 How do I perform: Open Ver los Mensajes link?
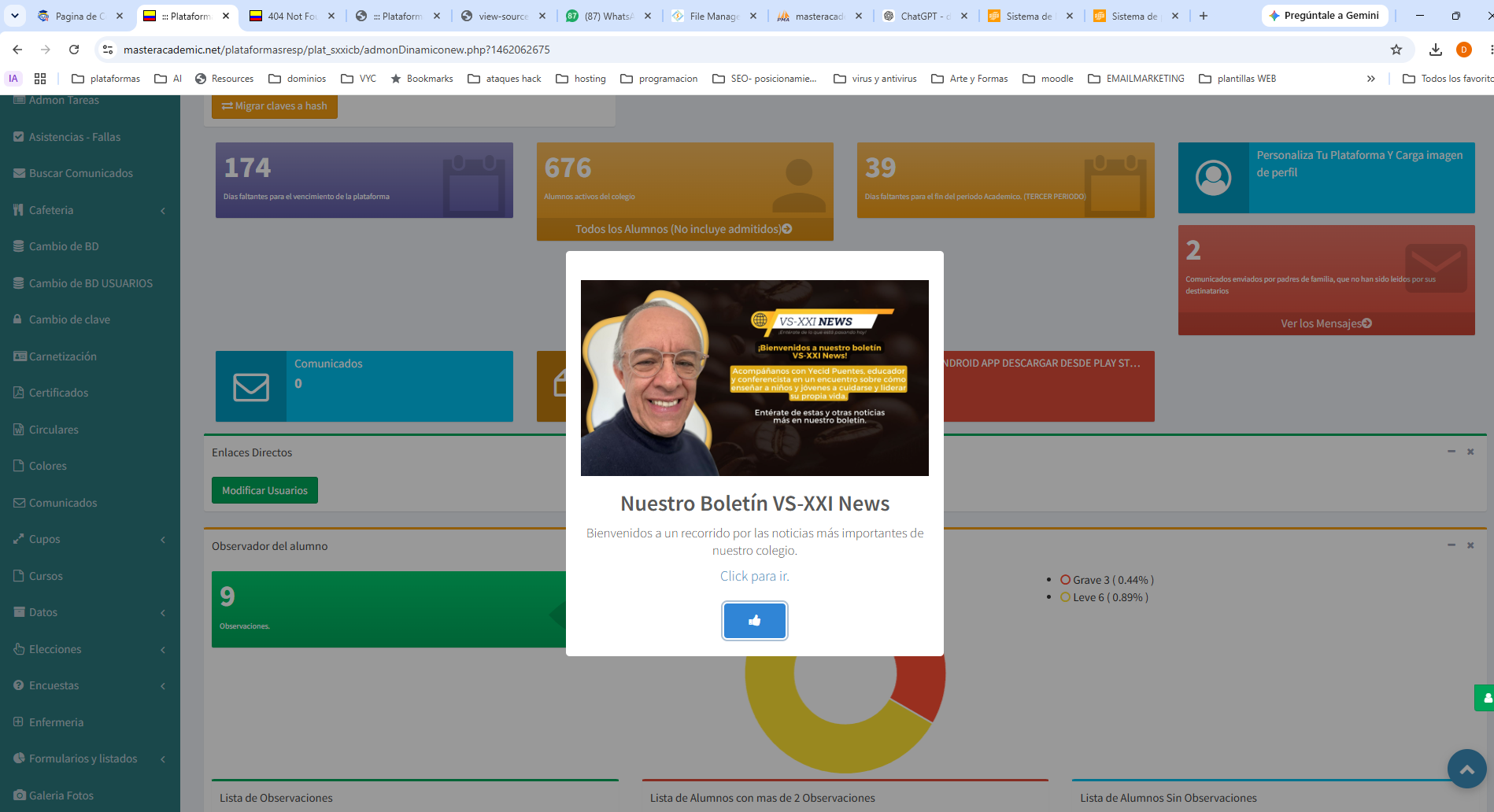[x=1326, y=323]
